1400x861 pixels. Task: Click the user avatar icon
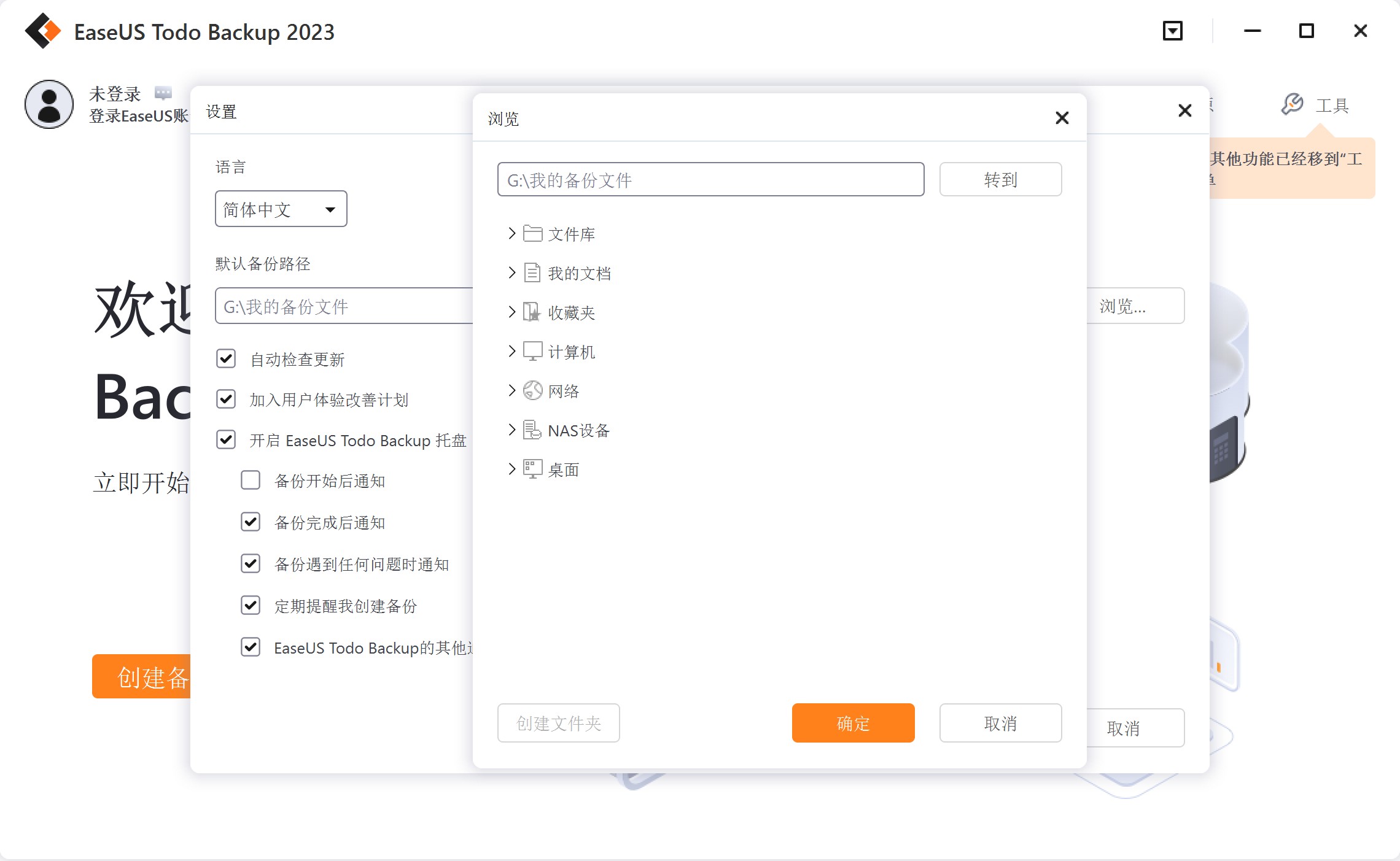tap(49, 104)
